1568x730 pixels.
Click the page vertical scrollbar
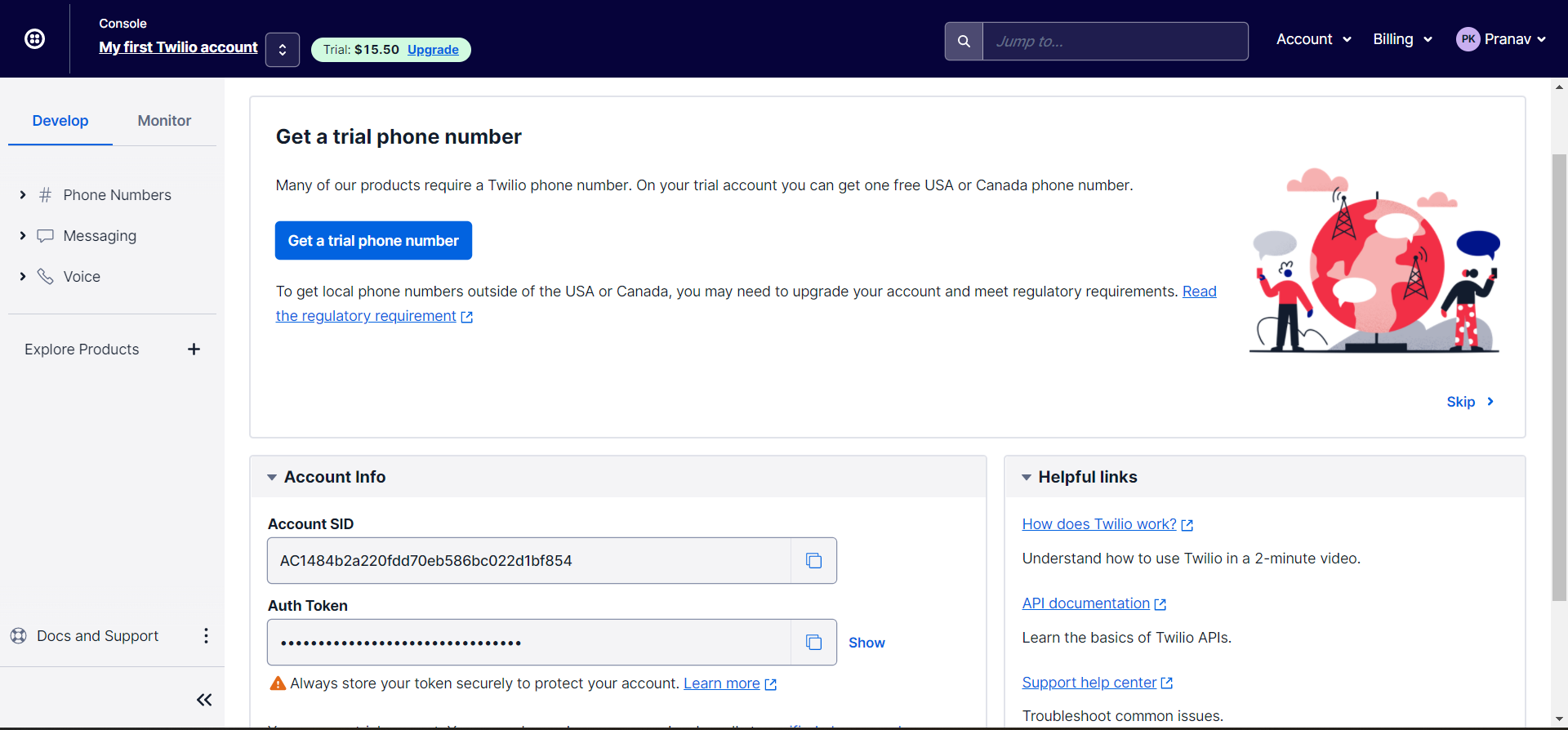[x=1559, y=377]
